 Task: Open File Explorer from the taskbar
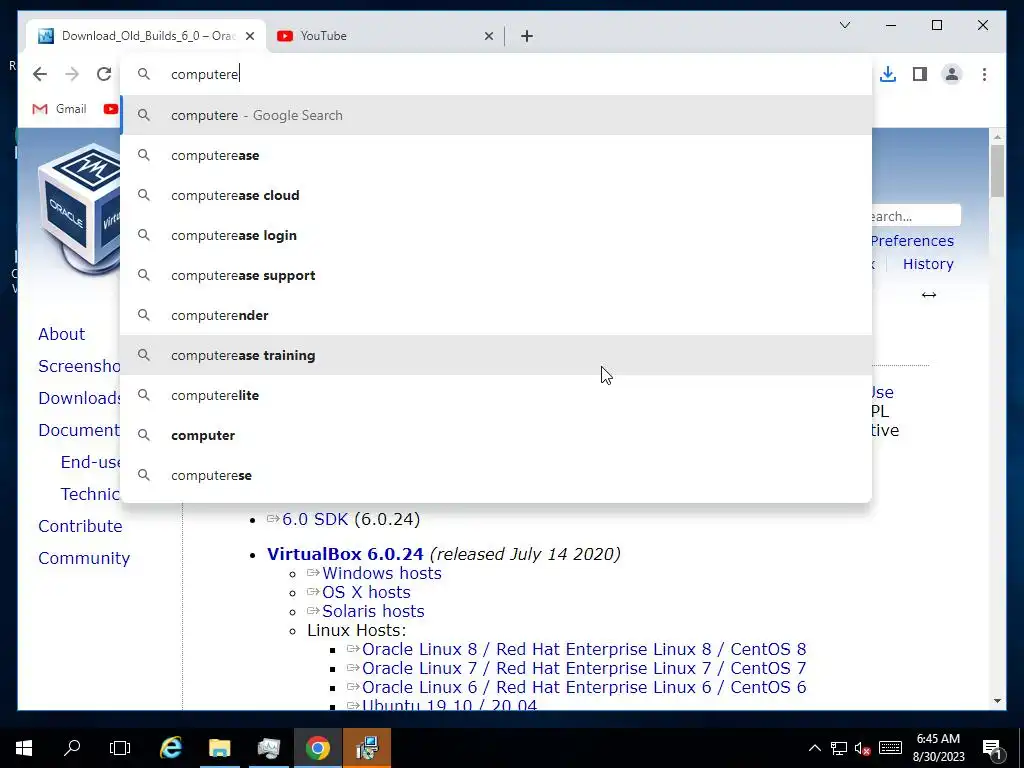click(220, 748)
